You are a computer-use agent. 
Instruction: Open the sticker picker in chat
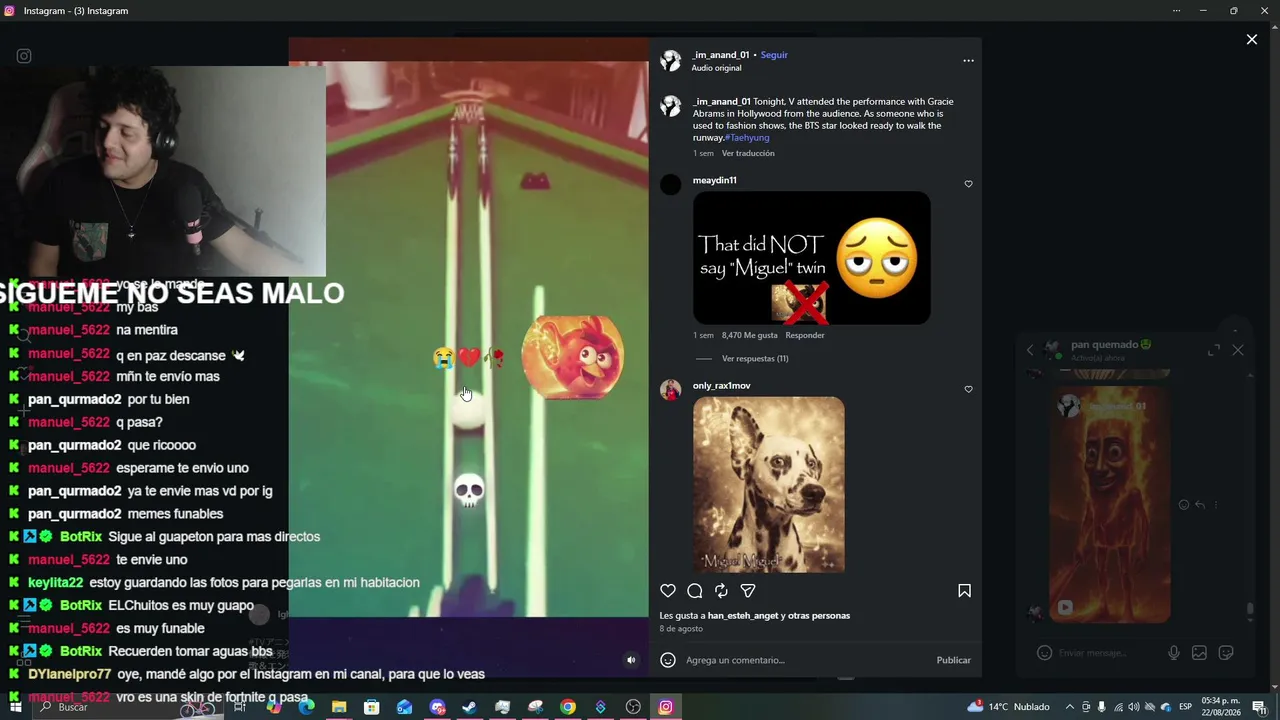(x=1226, y=653)
